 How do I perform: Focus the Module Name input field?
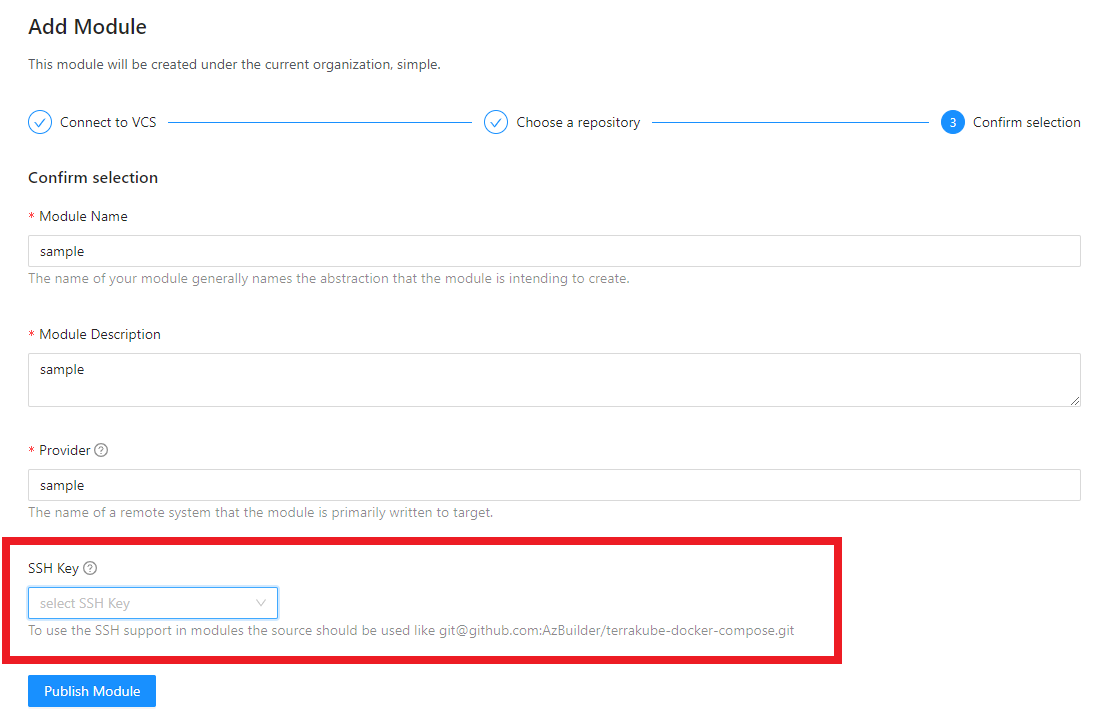tap(554, 251)
